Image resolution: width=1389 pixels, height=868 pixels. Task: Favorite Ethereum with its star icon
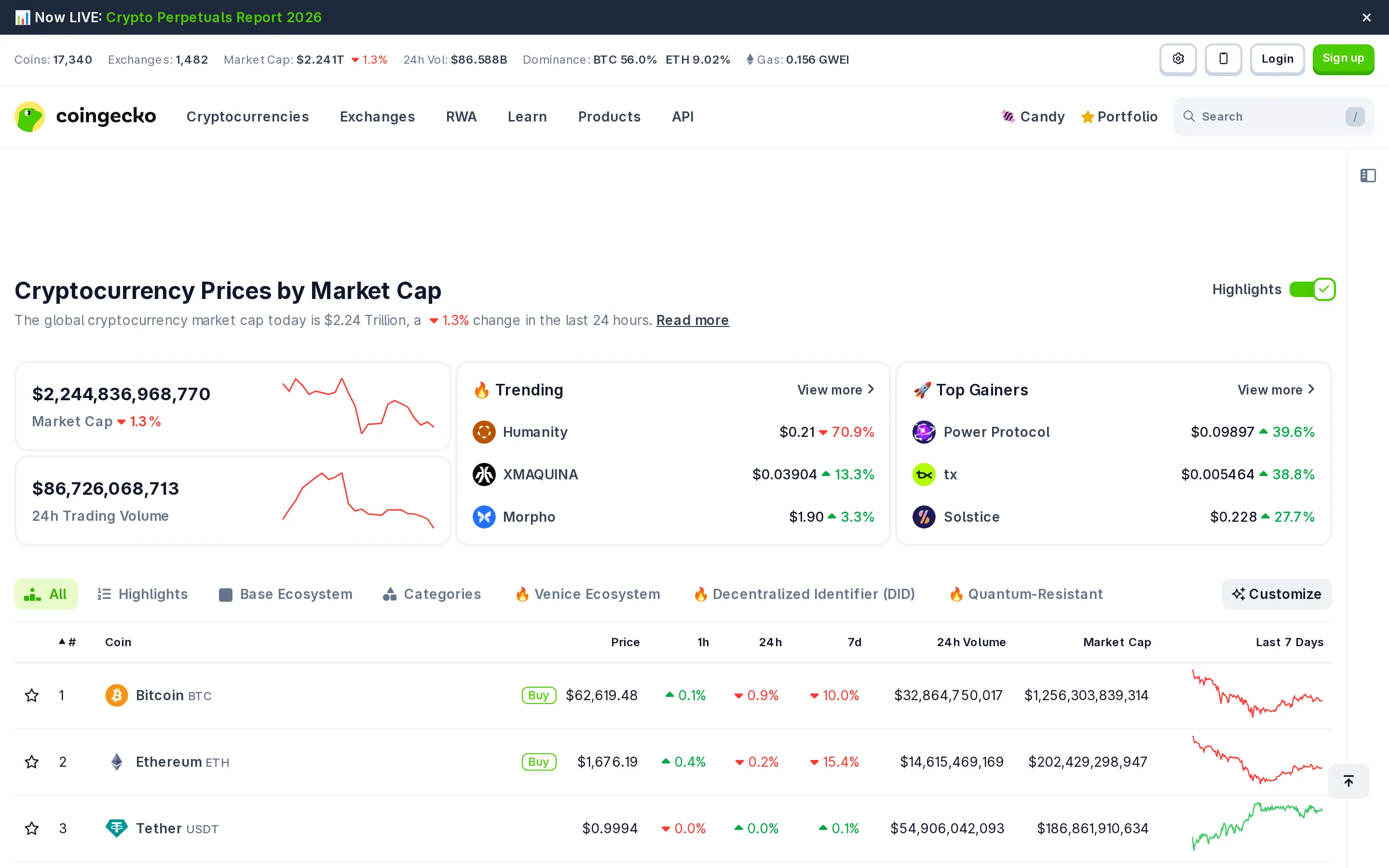coord(31,762)
